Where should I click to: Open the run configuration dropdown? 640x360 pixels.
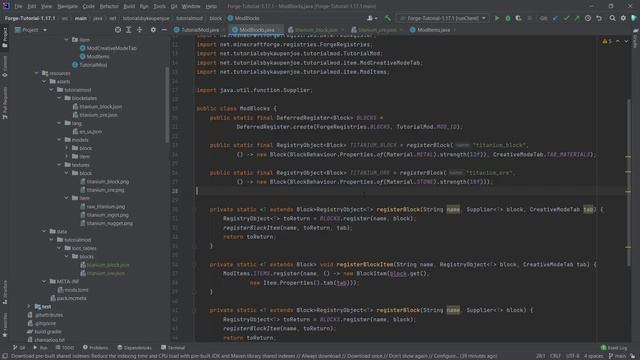[442, 18]
